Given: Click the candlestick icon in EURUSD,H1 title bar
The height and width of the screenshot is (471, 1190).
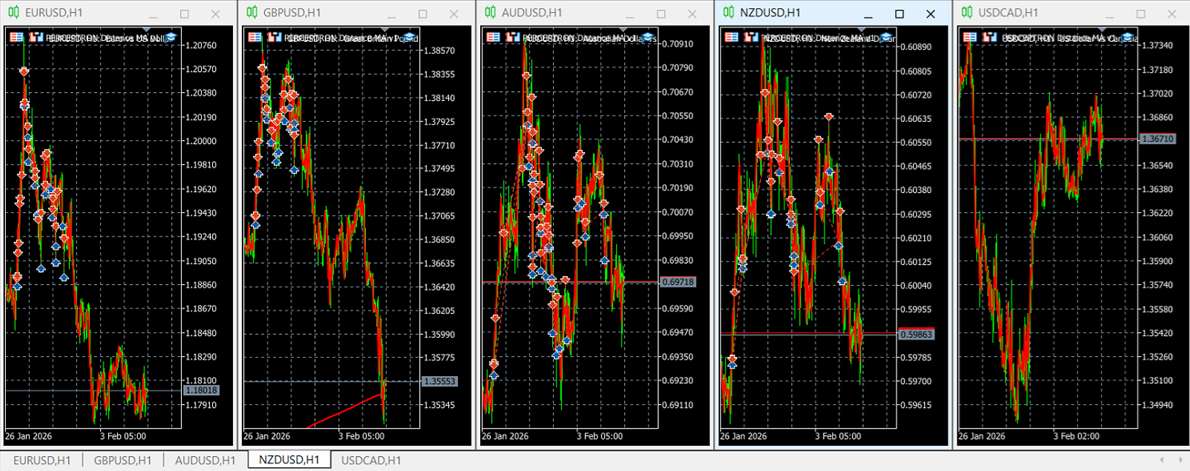Looking at the screenshot, I should point(14,12).
